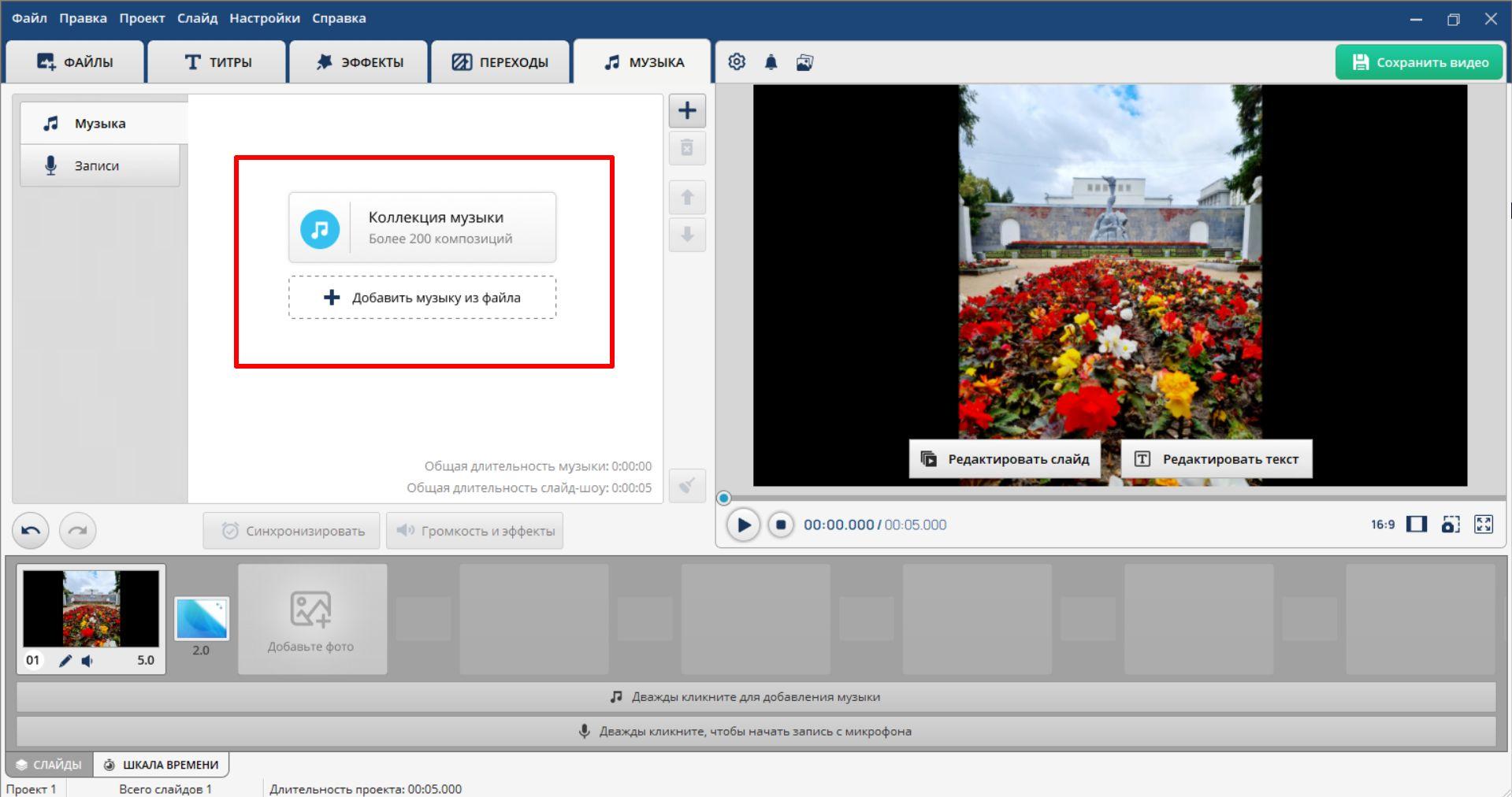Screen dimensions: 1512x797
Task: Undo the last action
Action: [31, 530]
